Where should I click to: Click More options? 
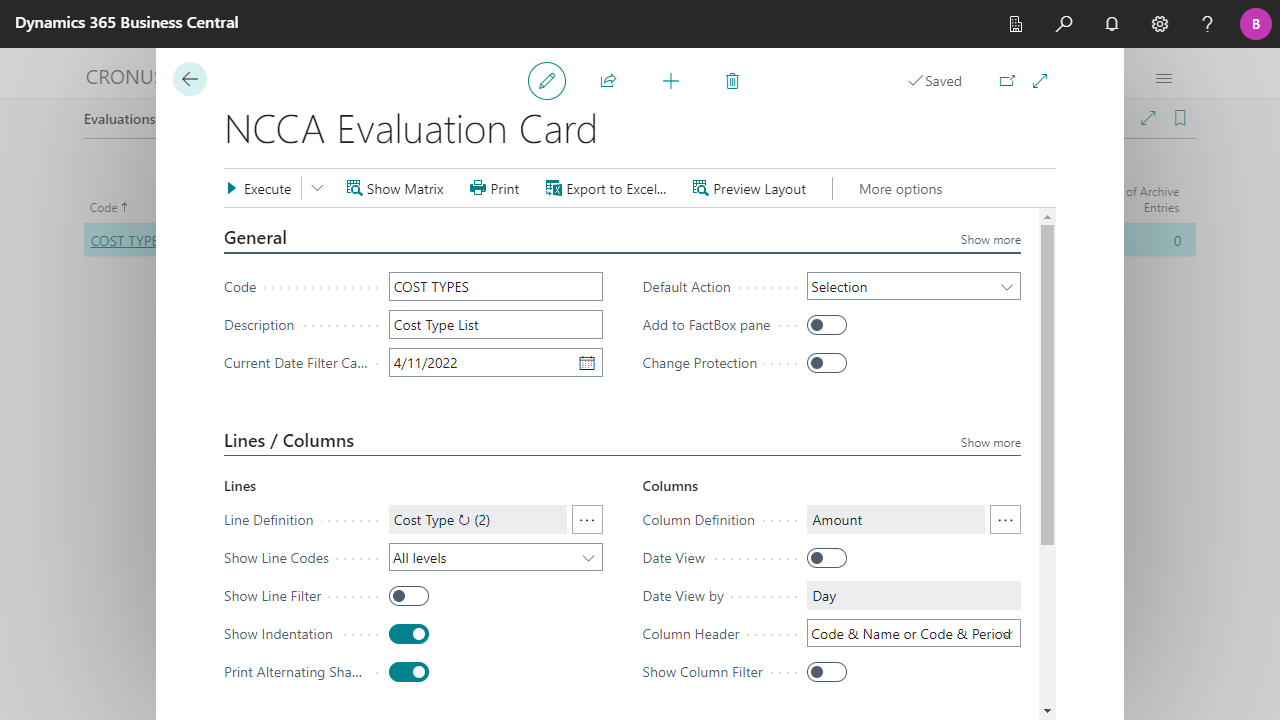click(900, 189)
